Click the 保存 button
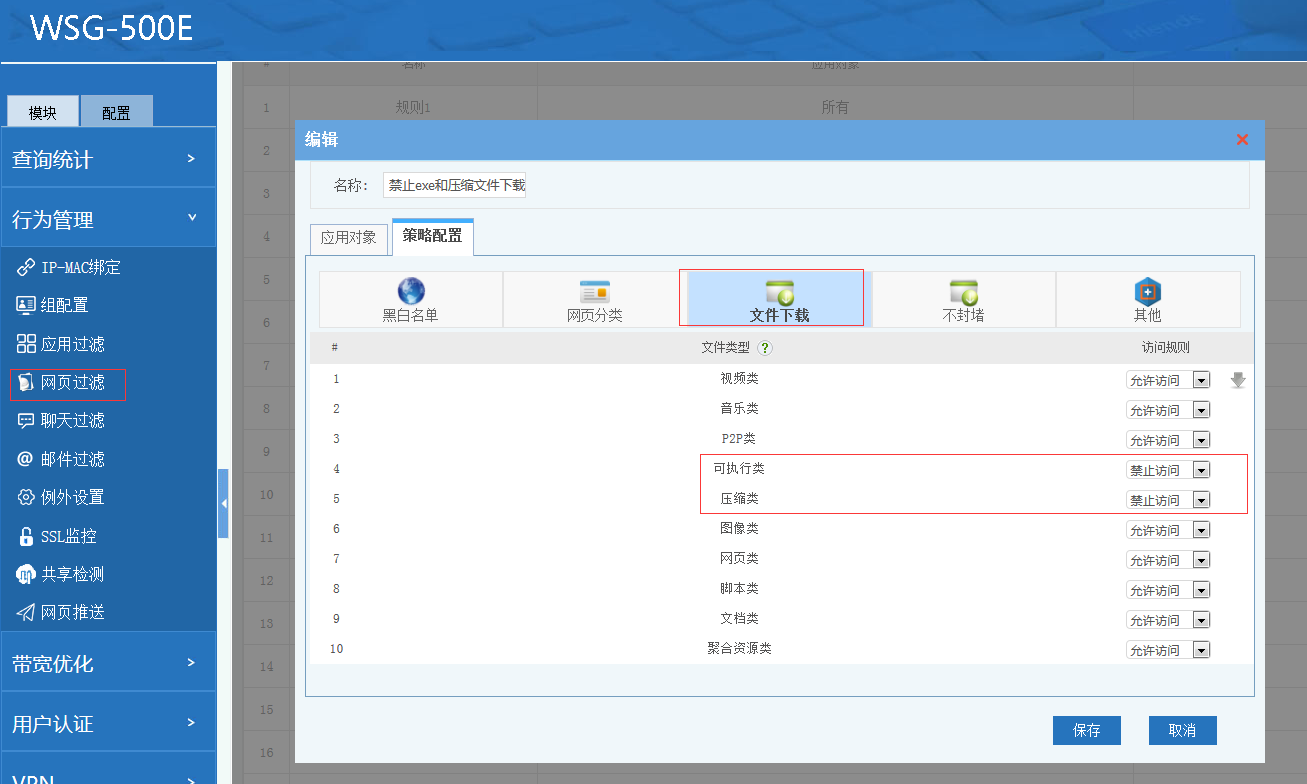The image size is (1307, 784). [x=1086, y=730]
